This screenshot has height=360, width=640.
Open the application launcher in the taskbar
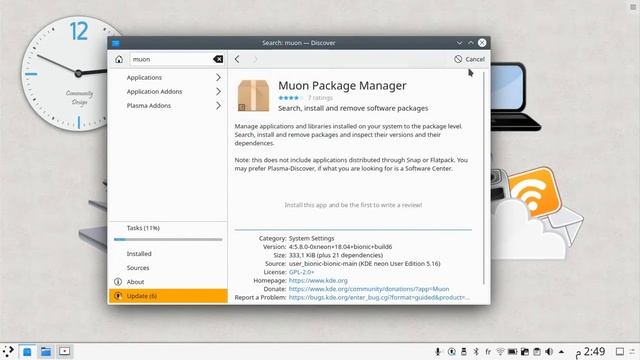8,351
